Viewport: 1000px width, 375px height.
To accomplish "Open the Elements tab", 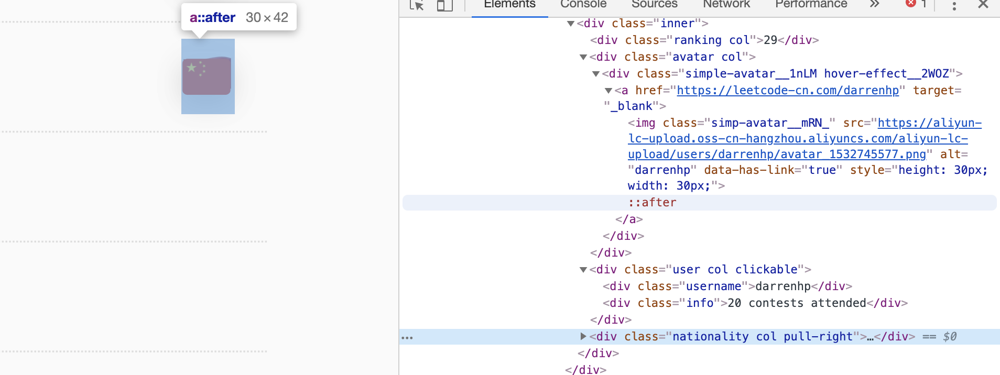I will [x=510, y=4].
